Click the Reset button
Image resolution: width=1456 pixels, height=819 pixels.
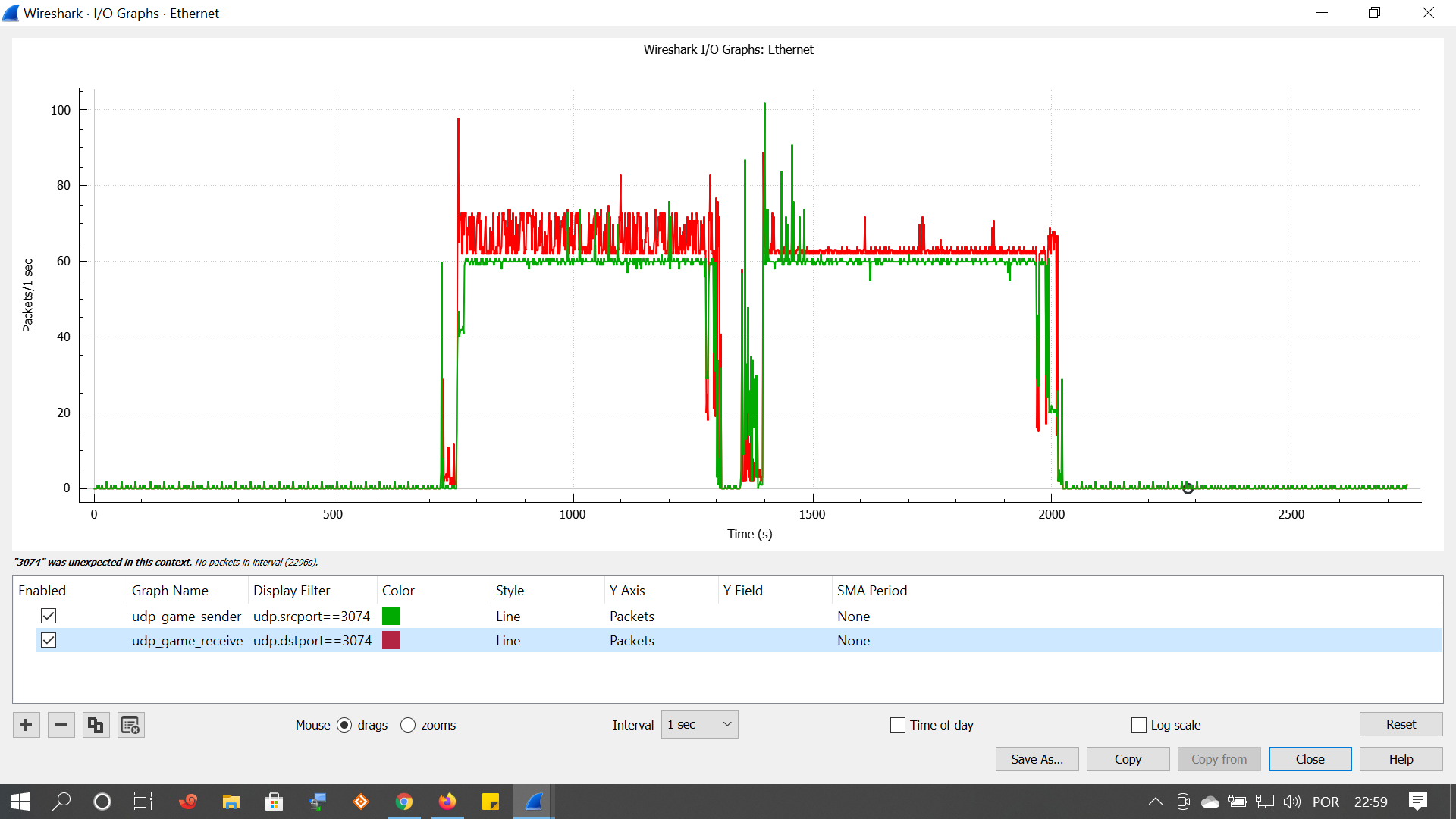coord(1401,724)
